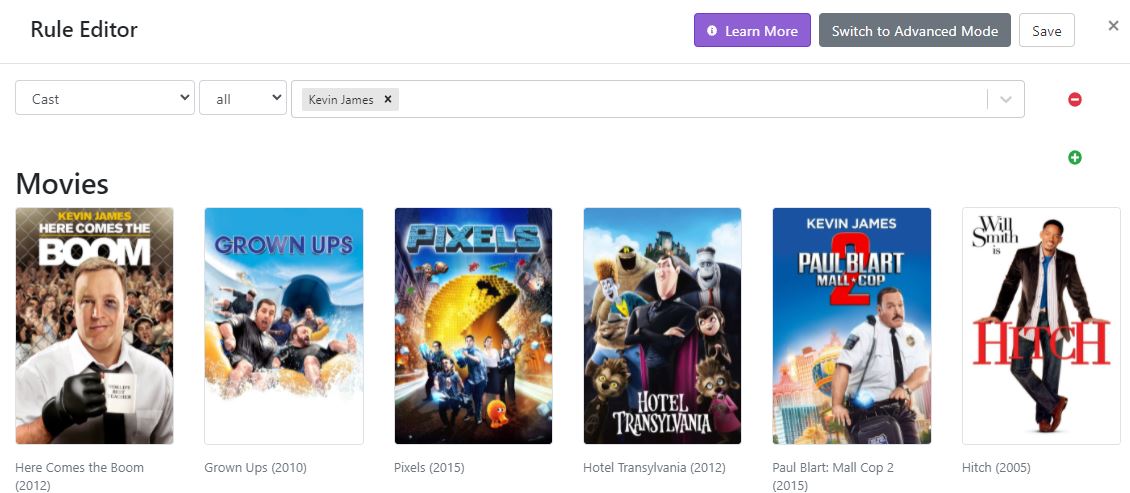Click the Hotel Transylvania poster
The image size is (1130, 493).
[662, 325]
